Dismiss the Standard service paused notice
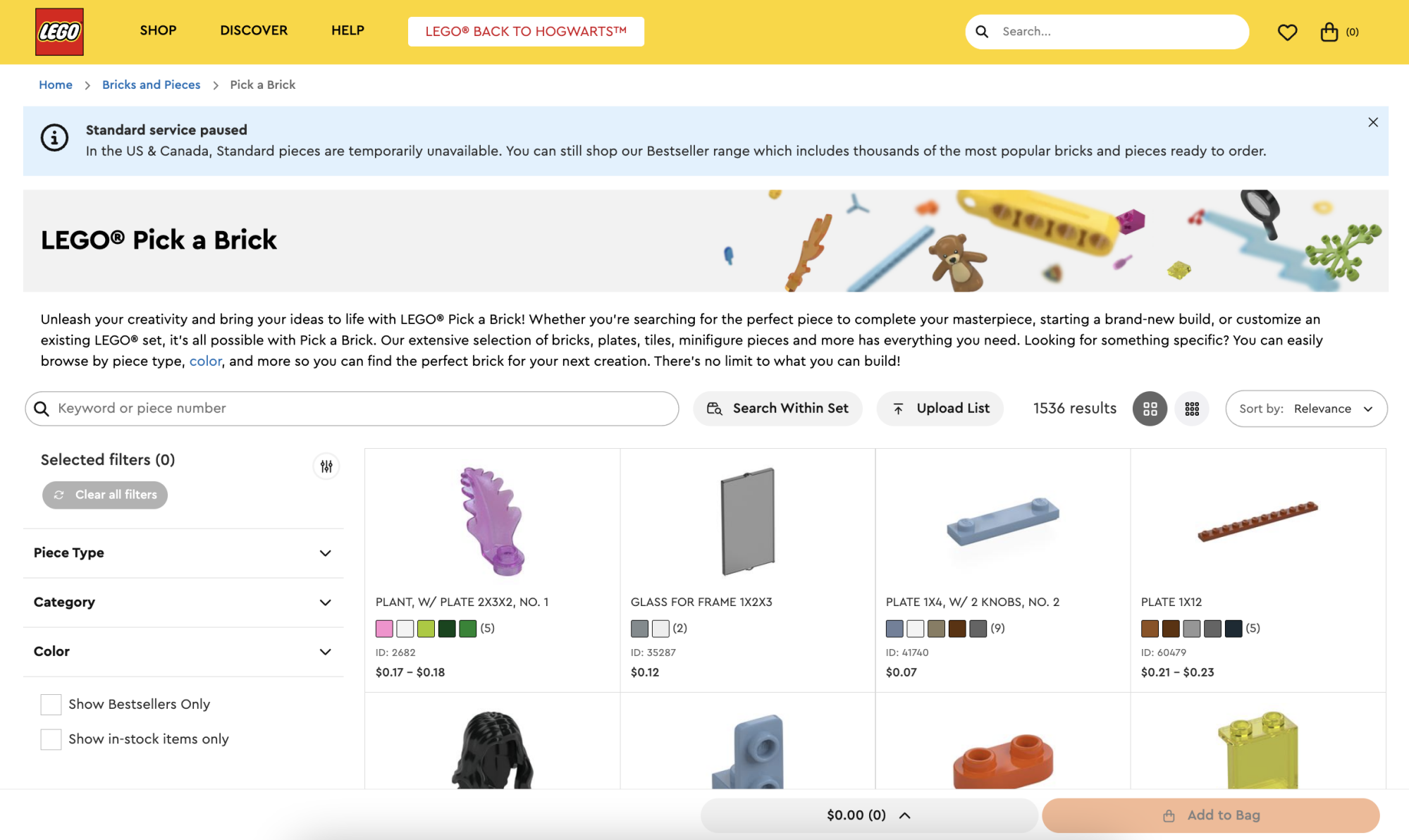The width and height of the screenshot is (1409, 840). [x=1373, y=123]
